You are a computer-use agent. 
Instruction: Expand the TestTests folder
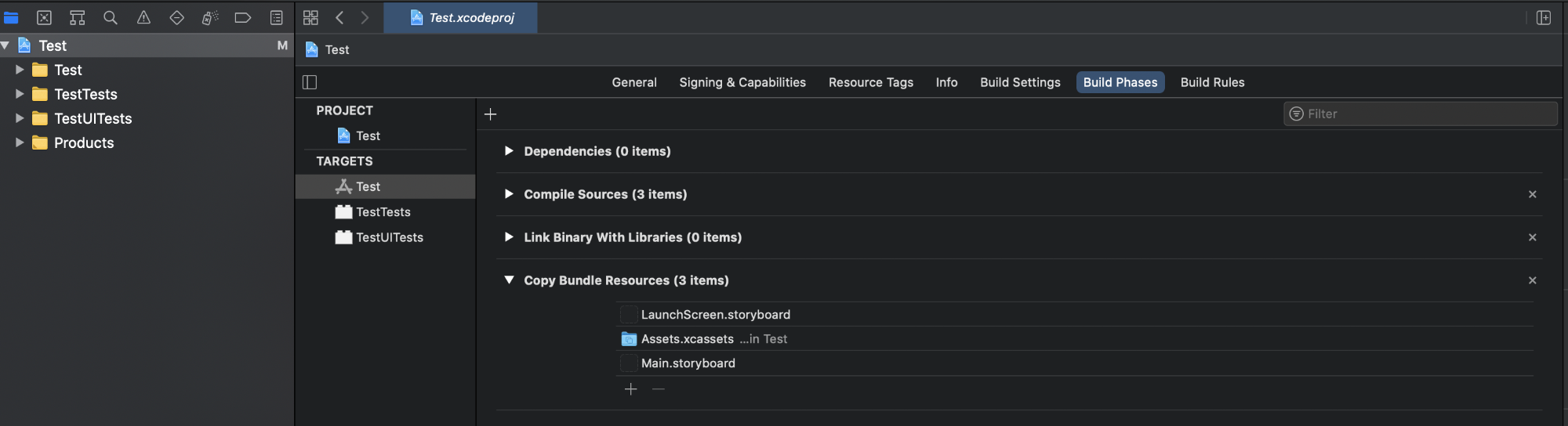coord(20,94)
